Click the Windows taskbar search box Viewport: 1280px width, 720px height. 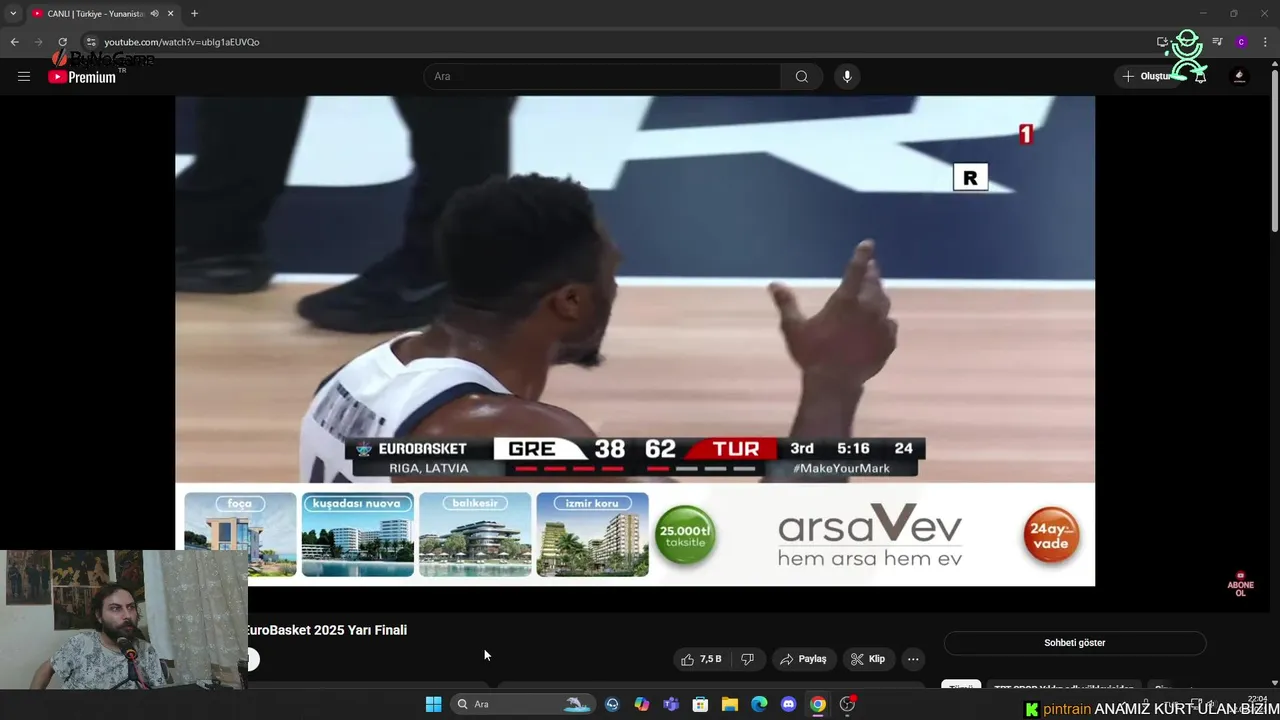click(x=523, y=704)
